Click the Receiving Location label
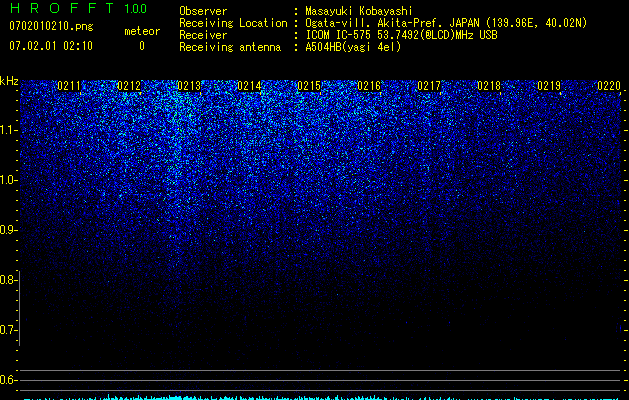Screen dimensions: 629x400 coord(233,23)
